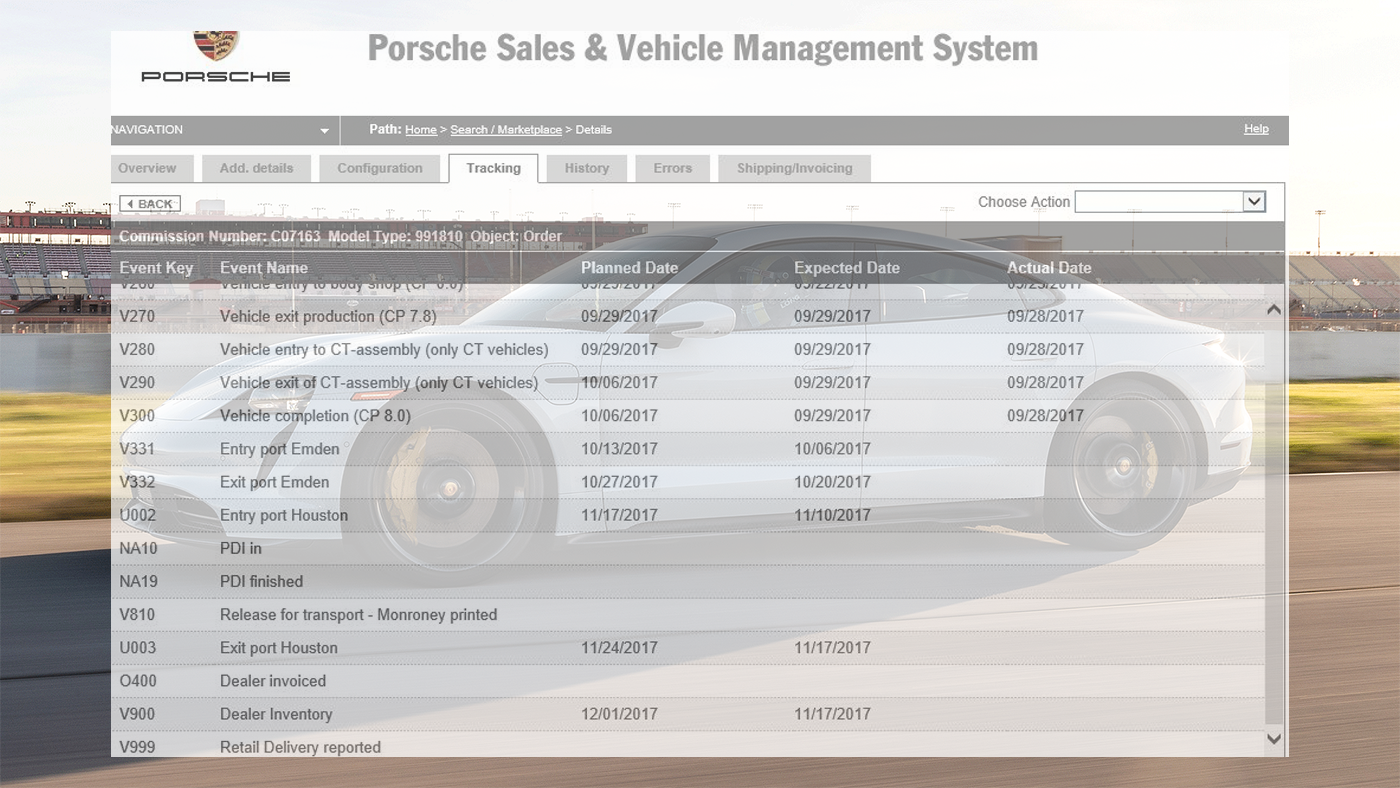Click the Retail Delivery reported event
Viewport: 1400px width, 788px height.
tap(300, 747)
